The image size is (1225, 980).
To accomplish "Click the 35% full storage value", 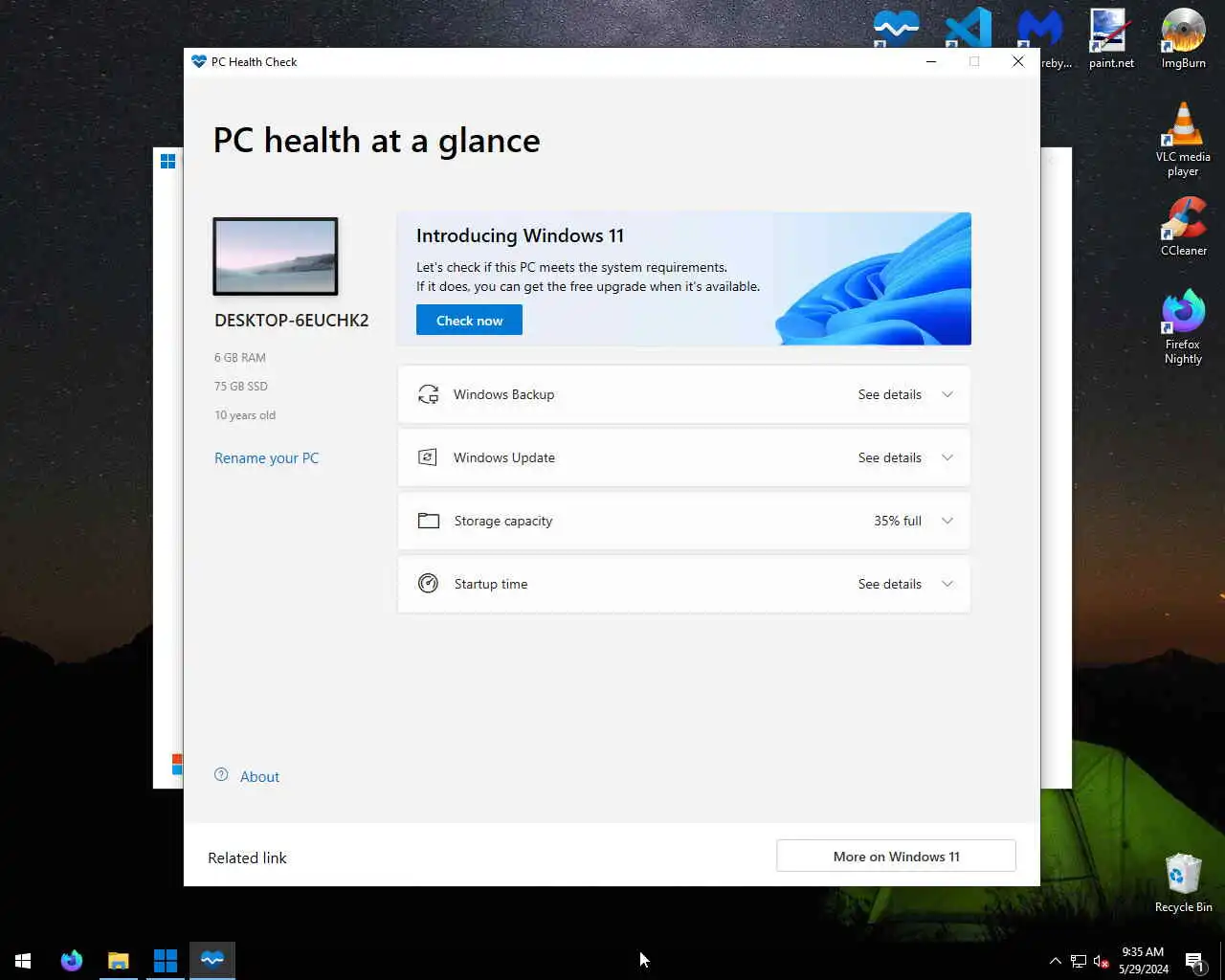I will [x=897, y=521].
